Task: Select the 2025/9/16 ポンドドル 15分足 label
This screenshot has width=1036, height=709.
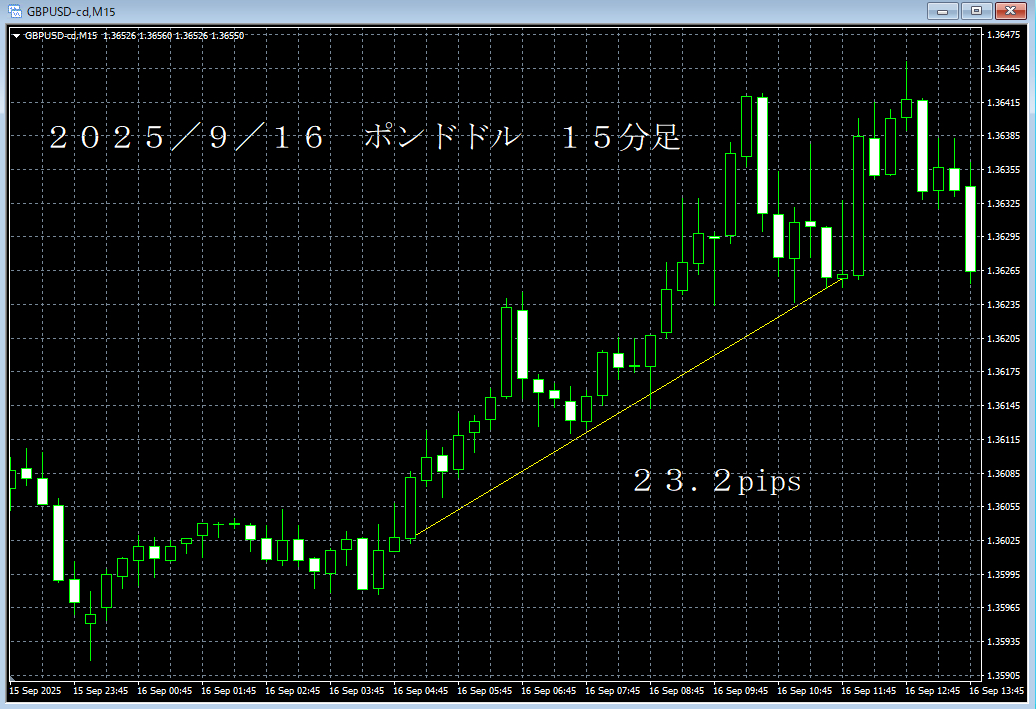Action: coord(365,137)
